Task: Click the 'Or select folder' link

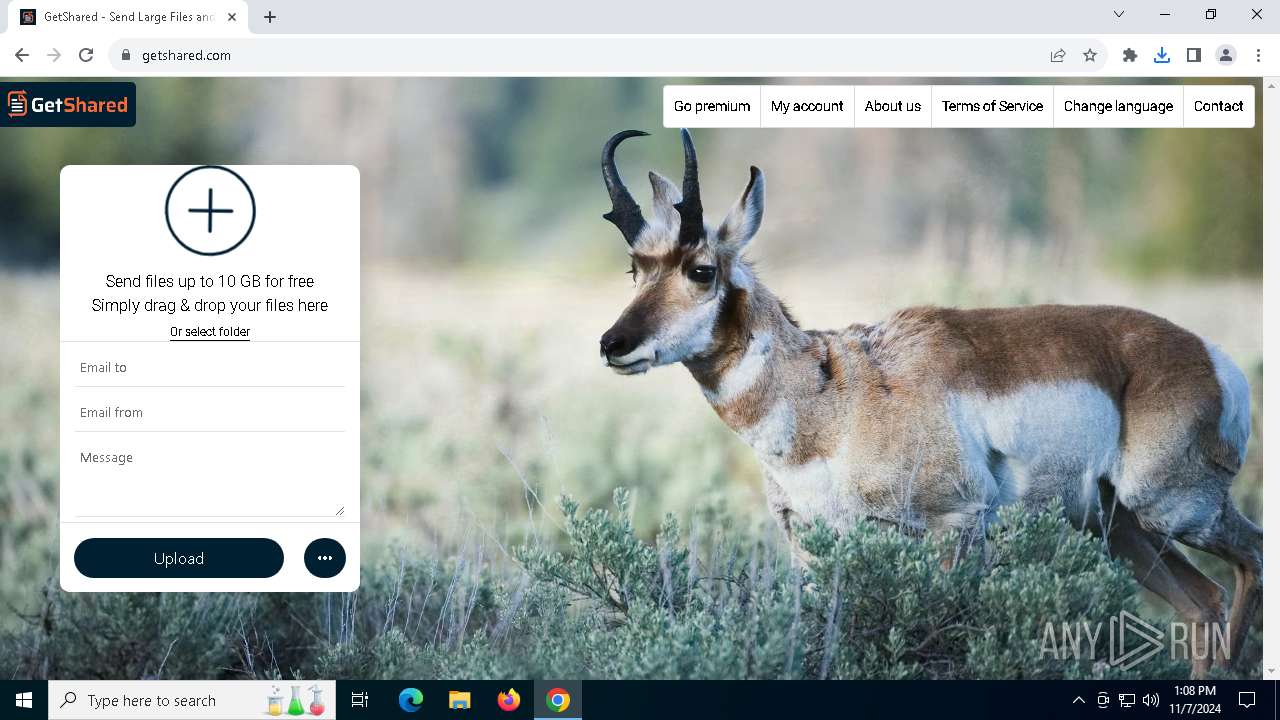Action: (x=210, y=331)
